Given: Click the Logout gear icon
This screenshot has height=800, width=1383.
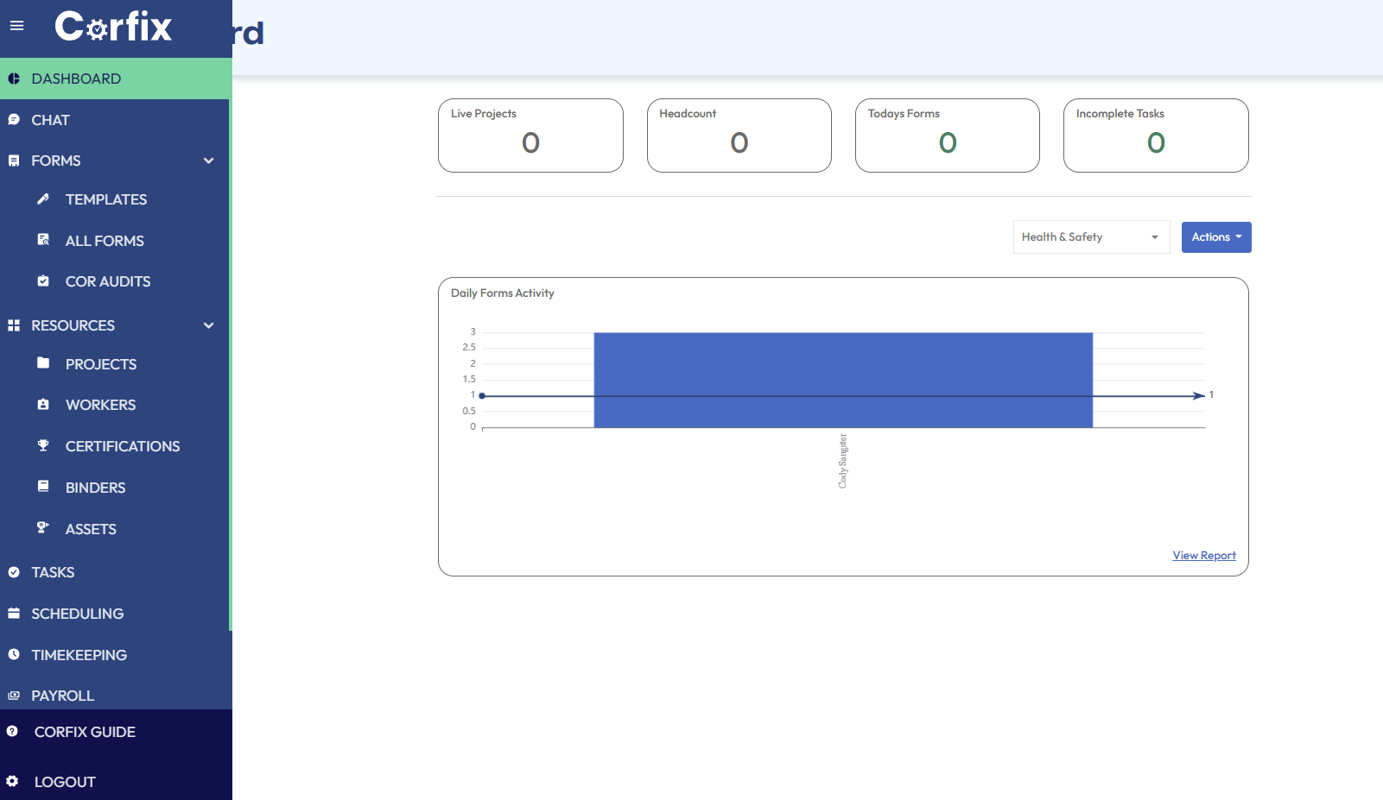Looking at the screenshot, I should click(13, 781).
